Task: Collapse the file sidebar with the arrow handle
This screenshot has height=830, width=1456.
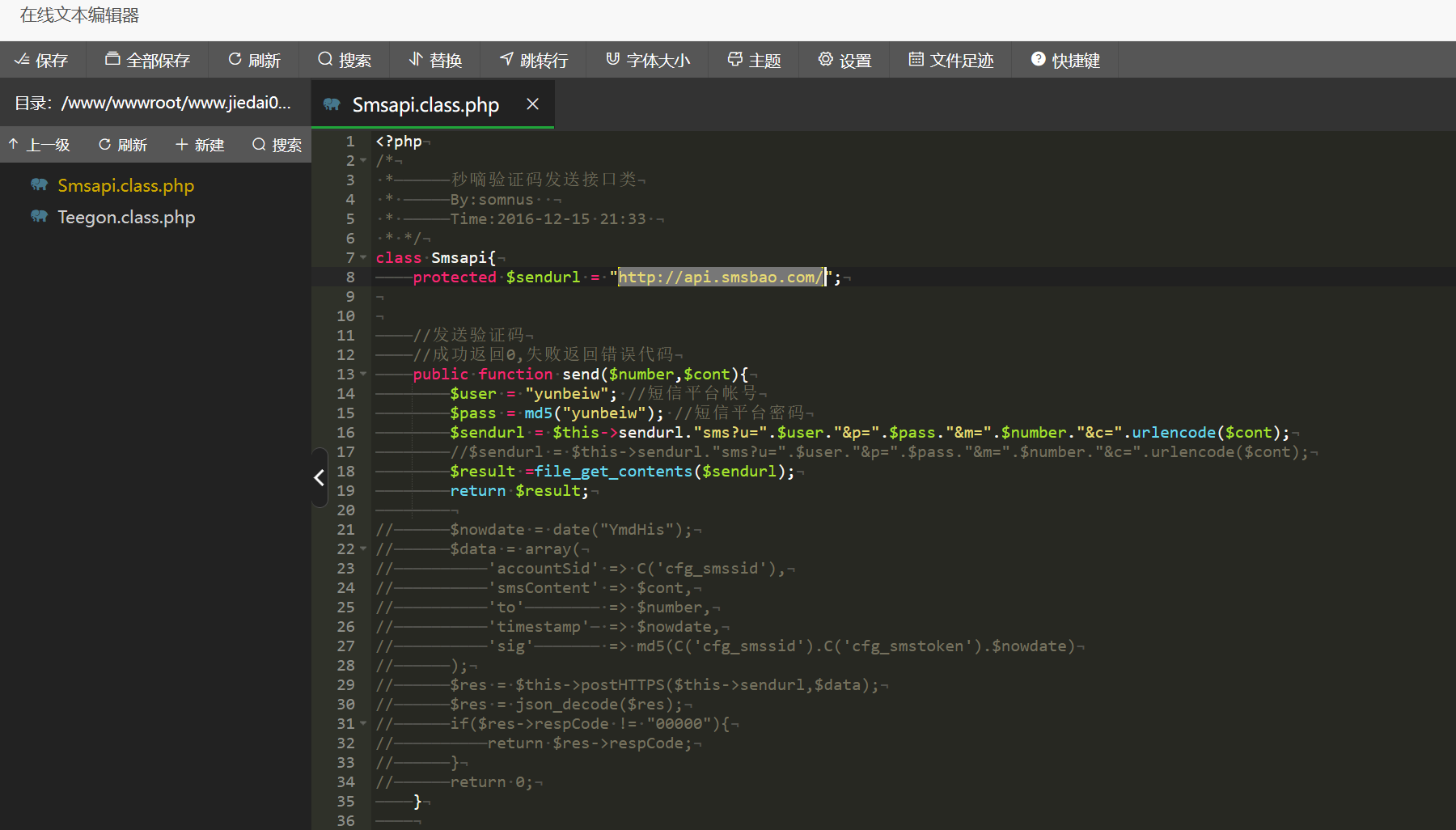Action: pos(320,478)
